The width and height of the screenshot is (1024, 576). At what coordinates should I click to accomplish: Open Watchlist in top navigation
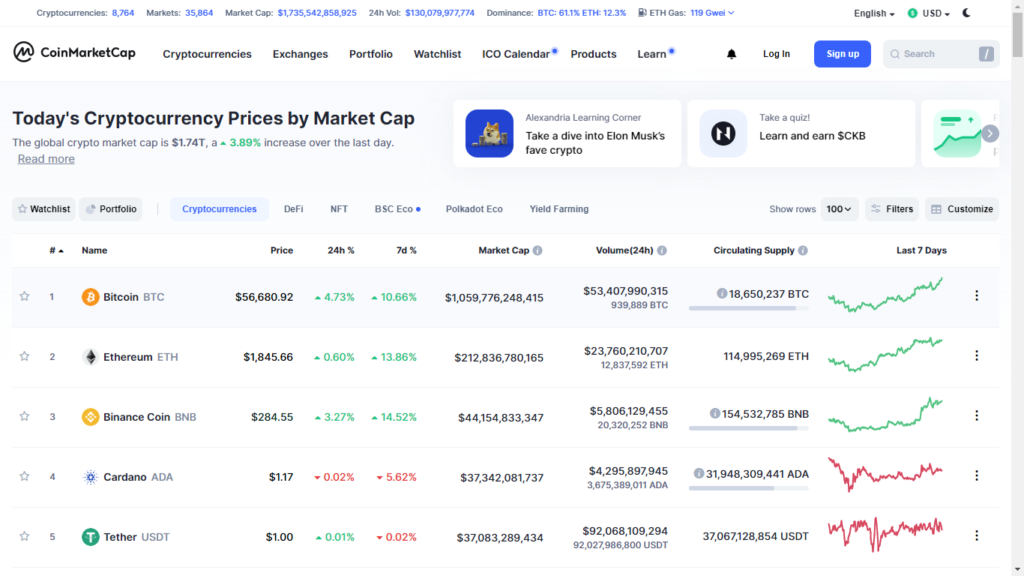pos(438,54)
